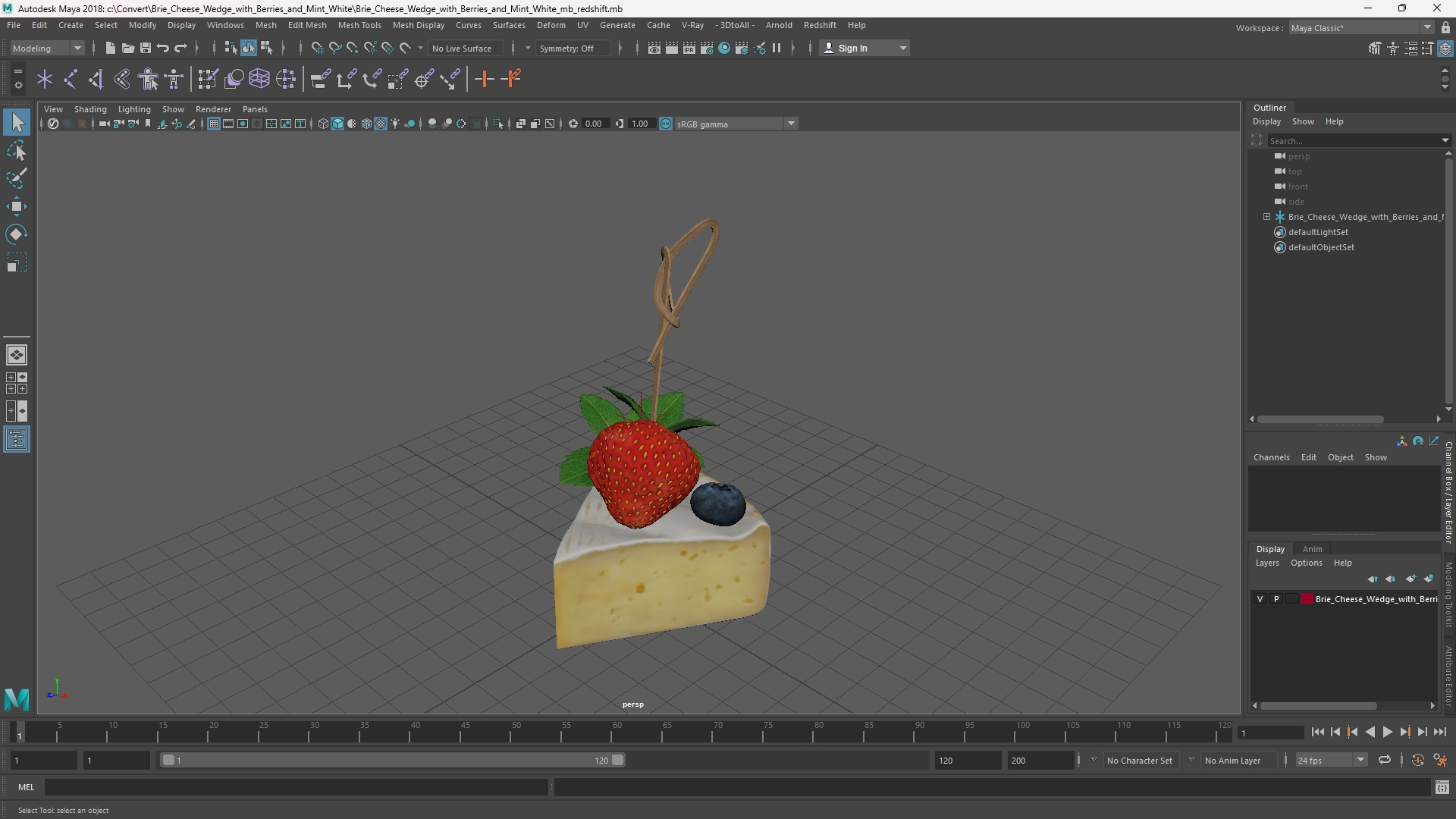Open the Mesh Tools menu
This screenshot has height=819, width=1456.
[x=359, y=25]
